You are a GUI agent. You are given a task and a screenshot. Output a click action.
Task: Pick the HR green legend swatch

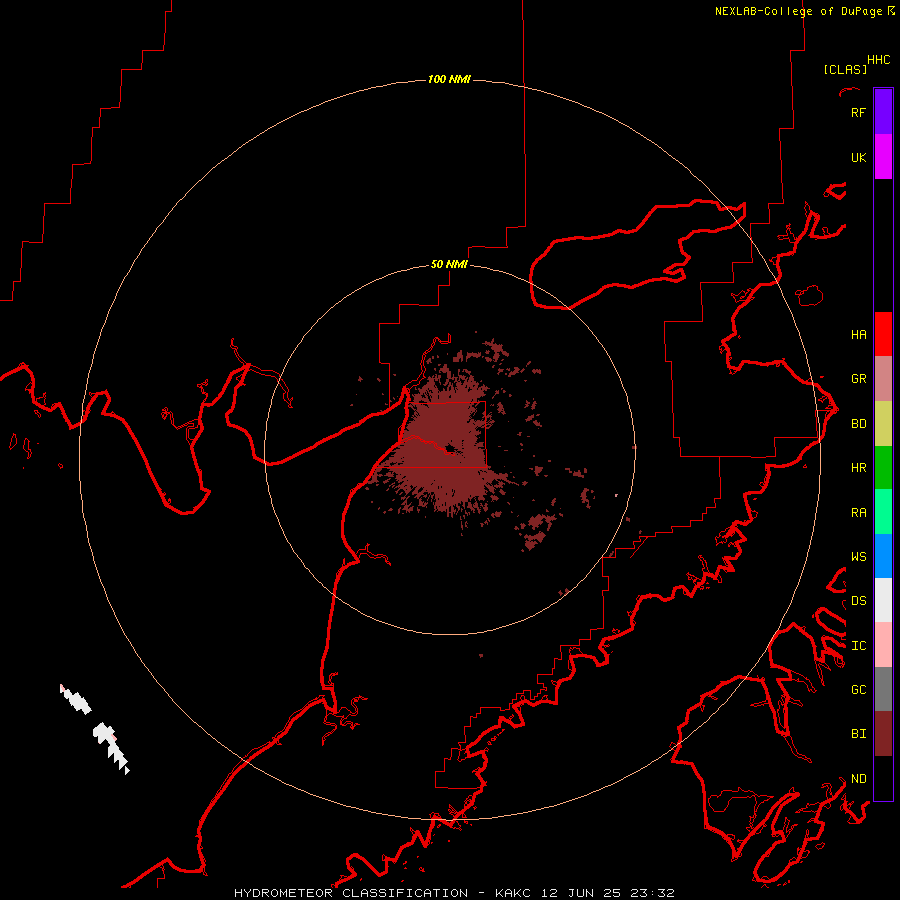pos(883,468)
